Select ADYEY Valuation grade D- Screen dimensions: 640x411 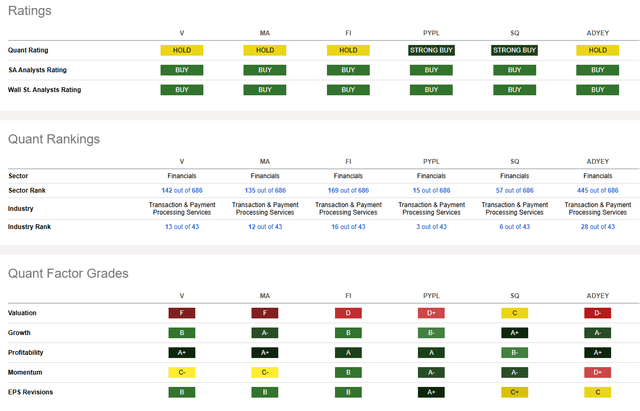tap(598, 313)
